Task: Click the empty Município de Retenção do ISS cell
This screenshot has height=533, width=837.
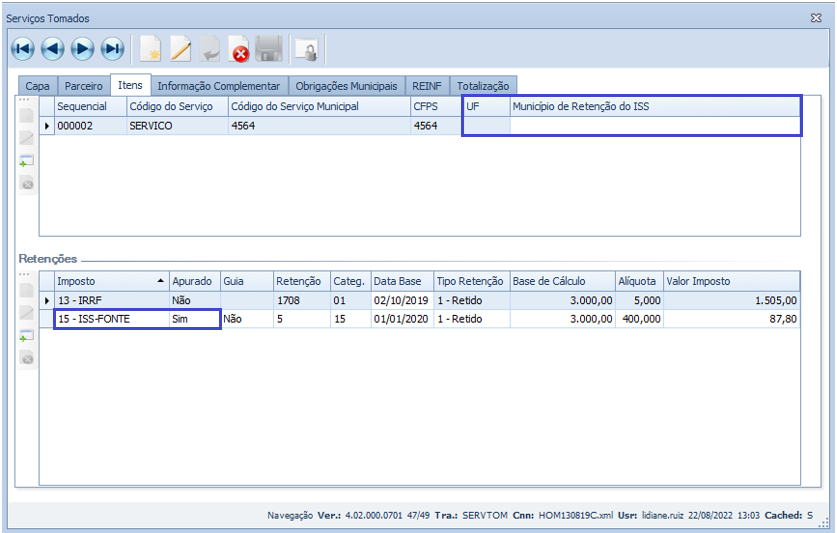Action: [655, 126]
